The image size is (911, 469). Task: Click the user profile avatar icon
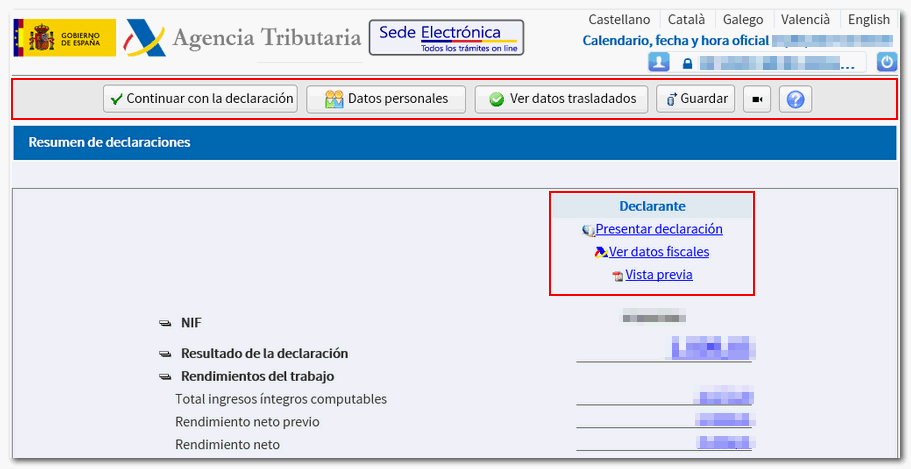tap(658, 62)
